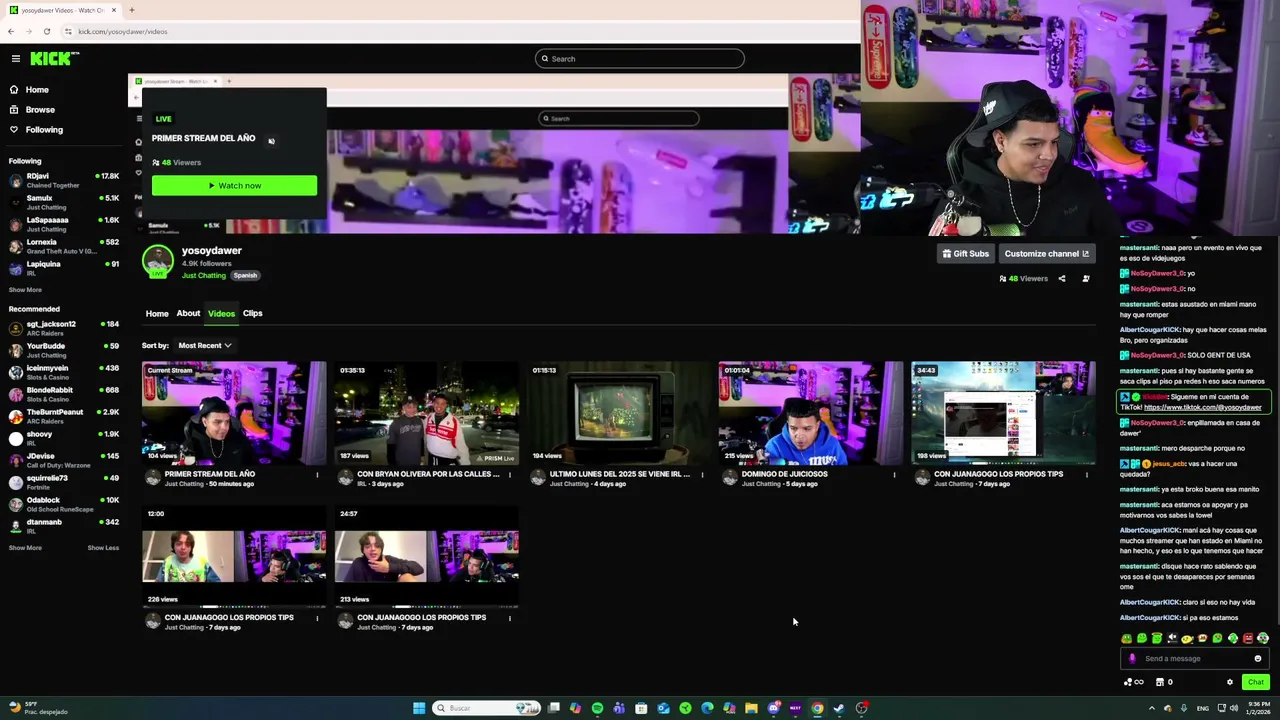
Task: Click the Gift Subs button
Action: [x=965, y=254]
